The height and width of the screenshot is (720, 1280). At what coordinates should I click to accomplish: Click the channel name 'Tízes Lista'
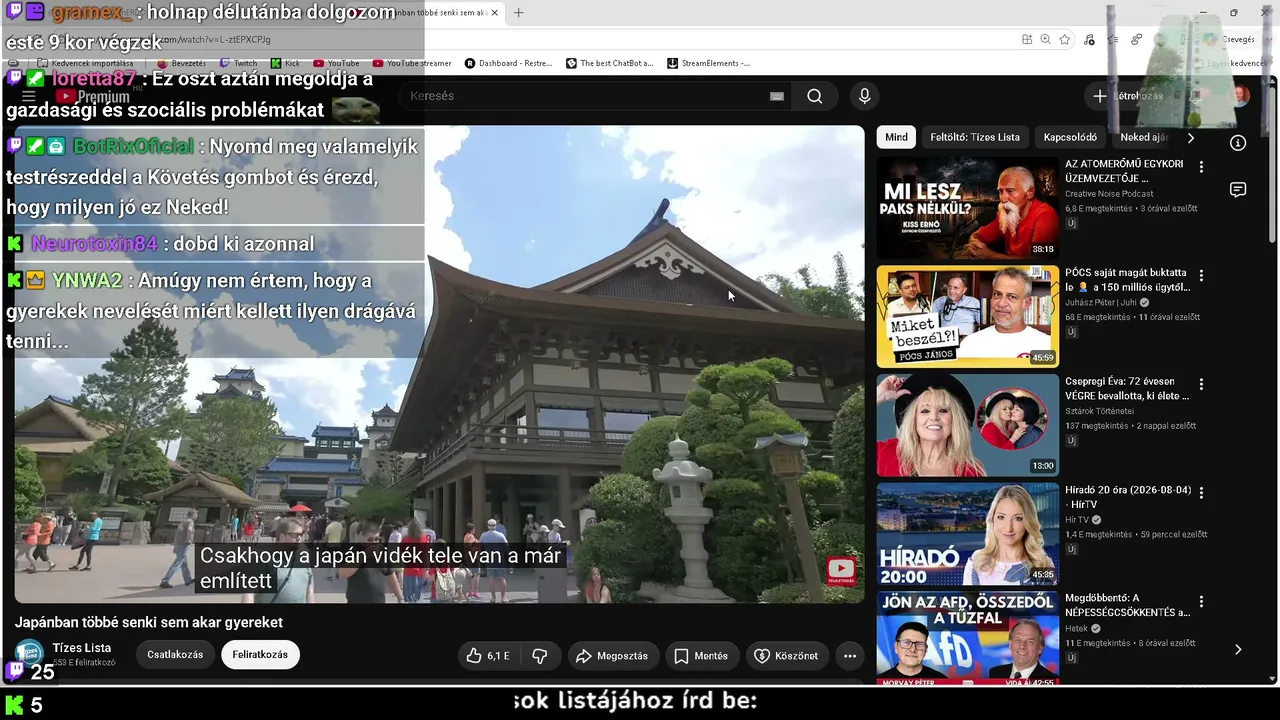click(x=82, y=648)
